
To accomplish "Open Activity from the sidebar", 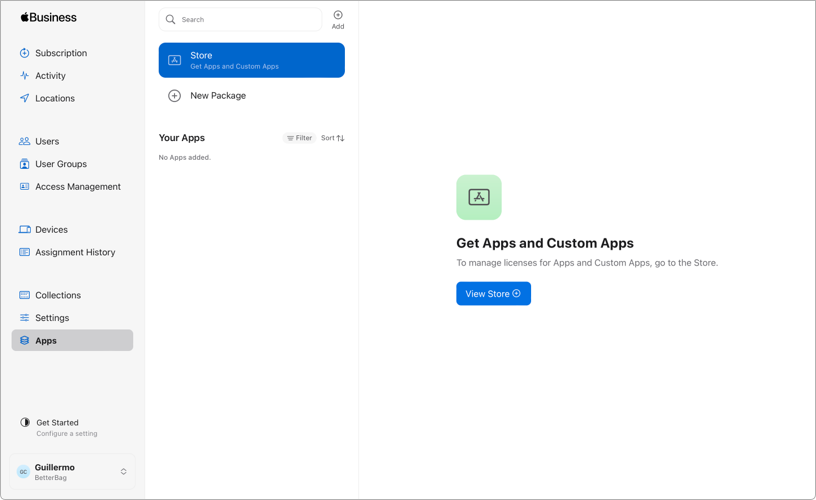I will (x=50, y=76).
